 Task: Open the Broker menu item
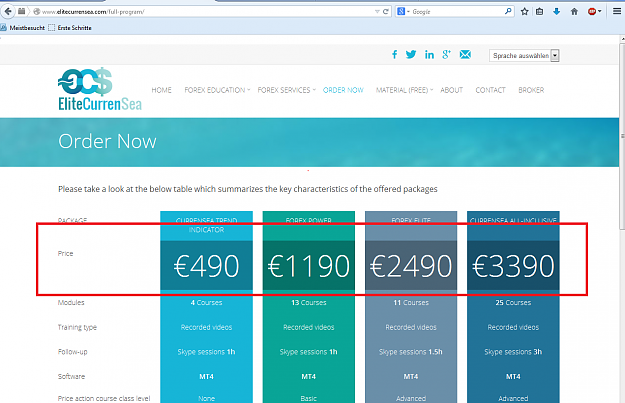[531, 90]
